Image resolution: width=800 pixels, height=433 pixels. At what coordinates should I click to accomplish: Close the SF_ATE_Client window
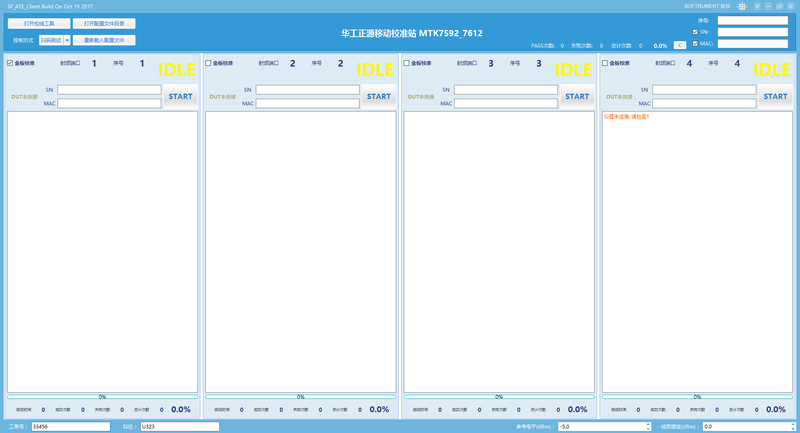[x=790, y=6]
